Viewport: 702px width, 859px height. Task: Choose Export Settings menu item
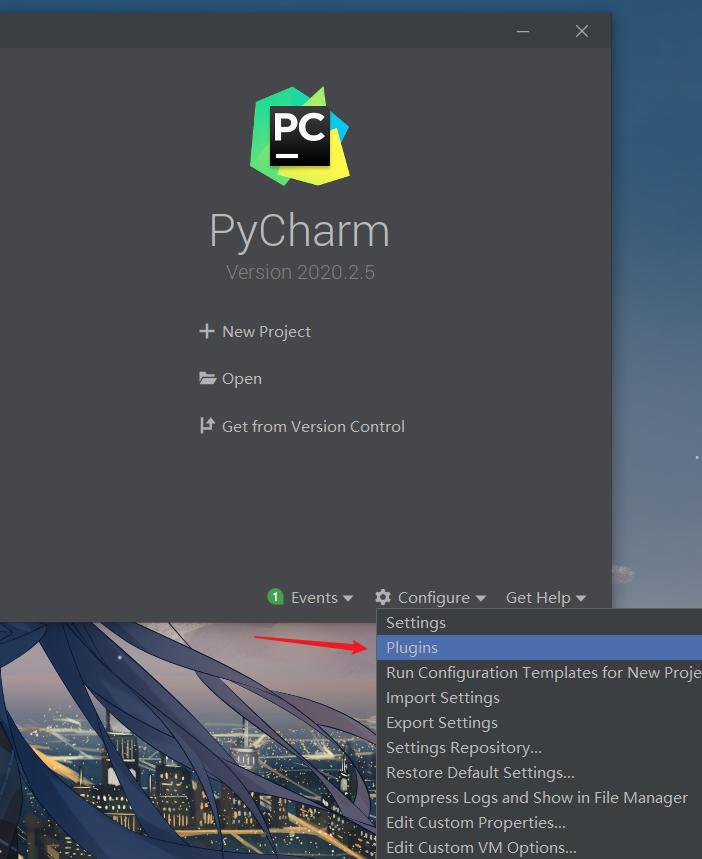(x=539, y=723)
